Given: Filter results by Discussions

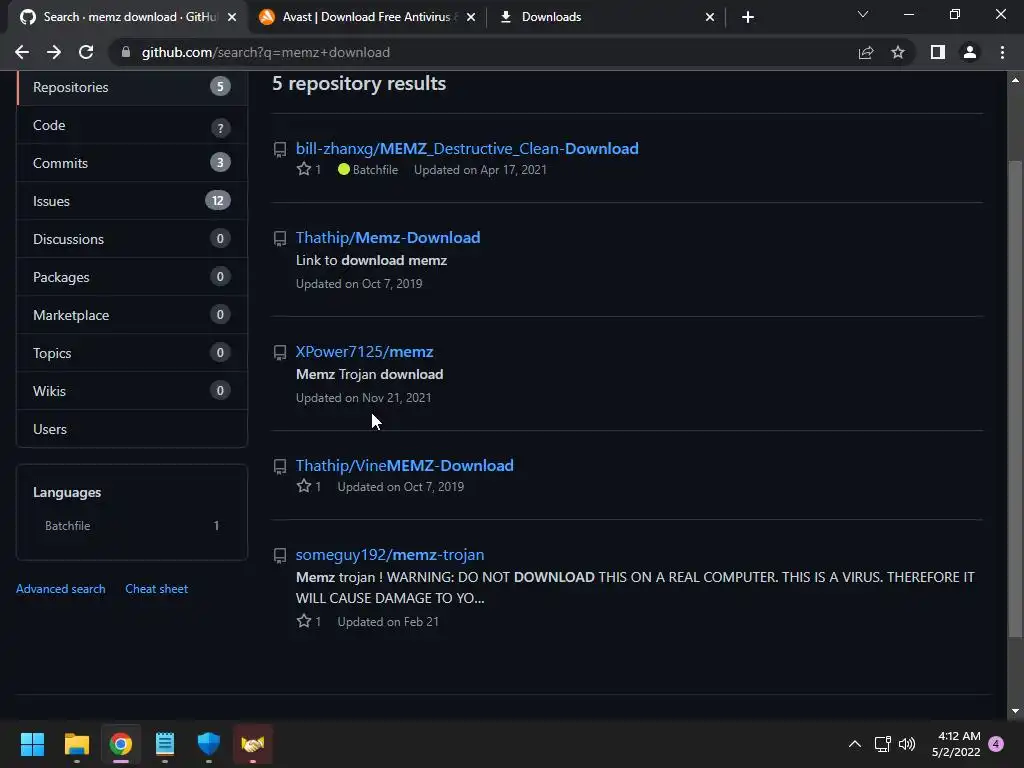Looking at the screenshot, I should pos(132,239).
